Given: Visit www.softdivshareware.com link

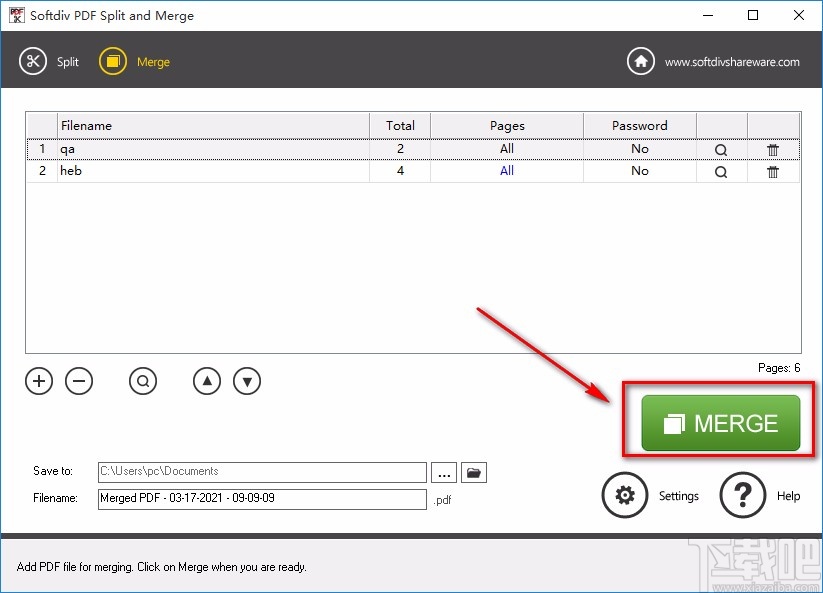Looking at the screenshot, I should pyautogui.click(x=732, y=62).
